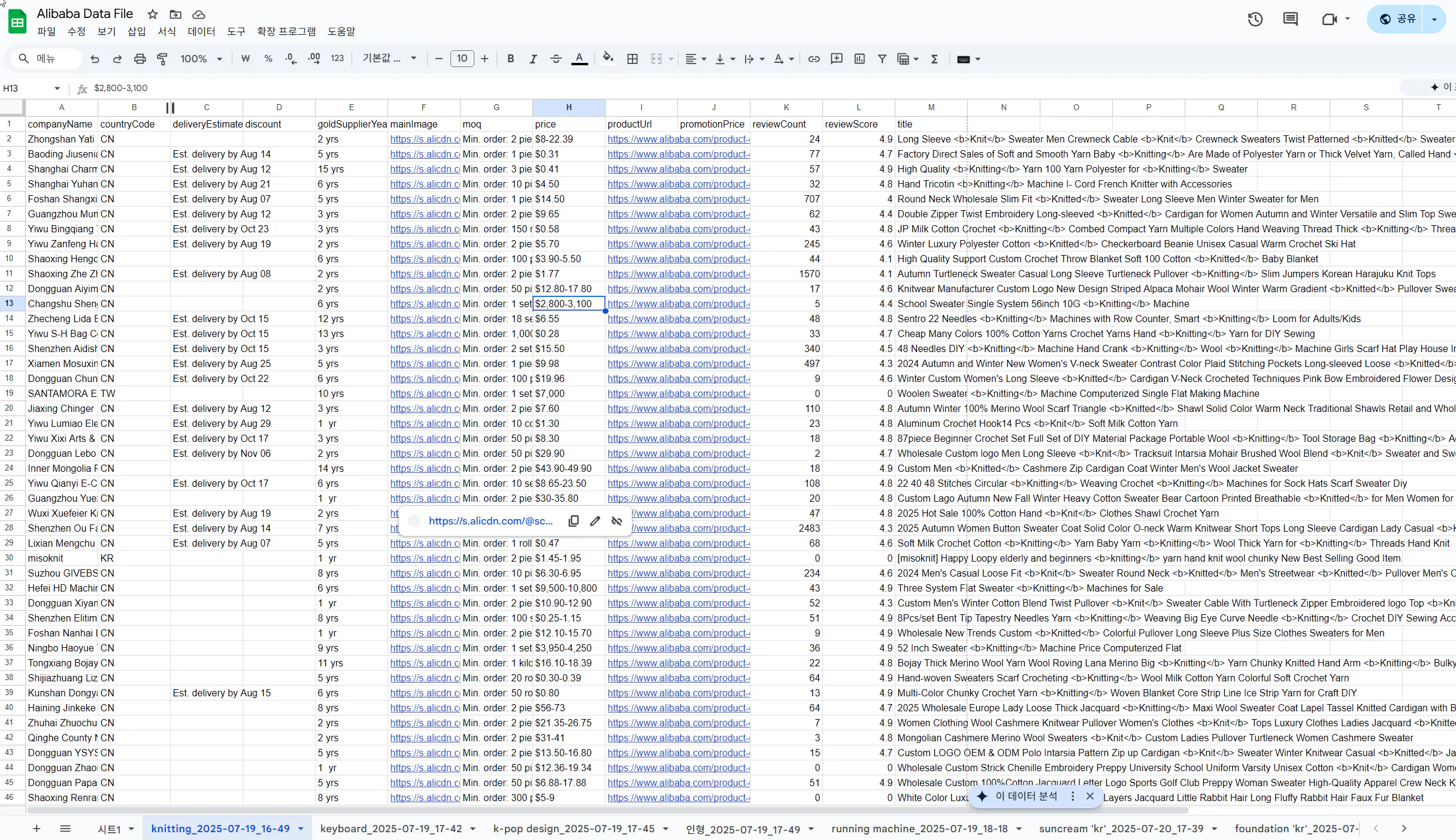Toggle italic formatting
Image resolution: width=1456 pixels, height=840 pixels.
(533, 59)
